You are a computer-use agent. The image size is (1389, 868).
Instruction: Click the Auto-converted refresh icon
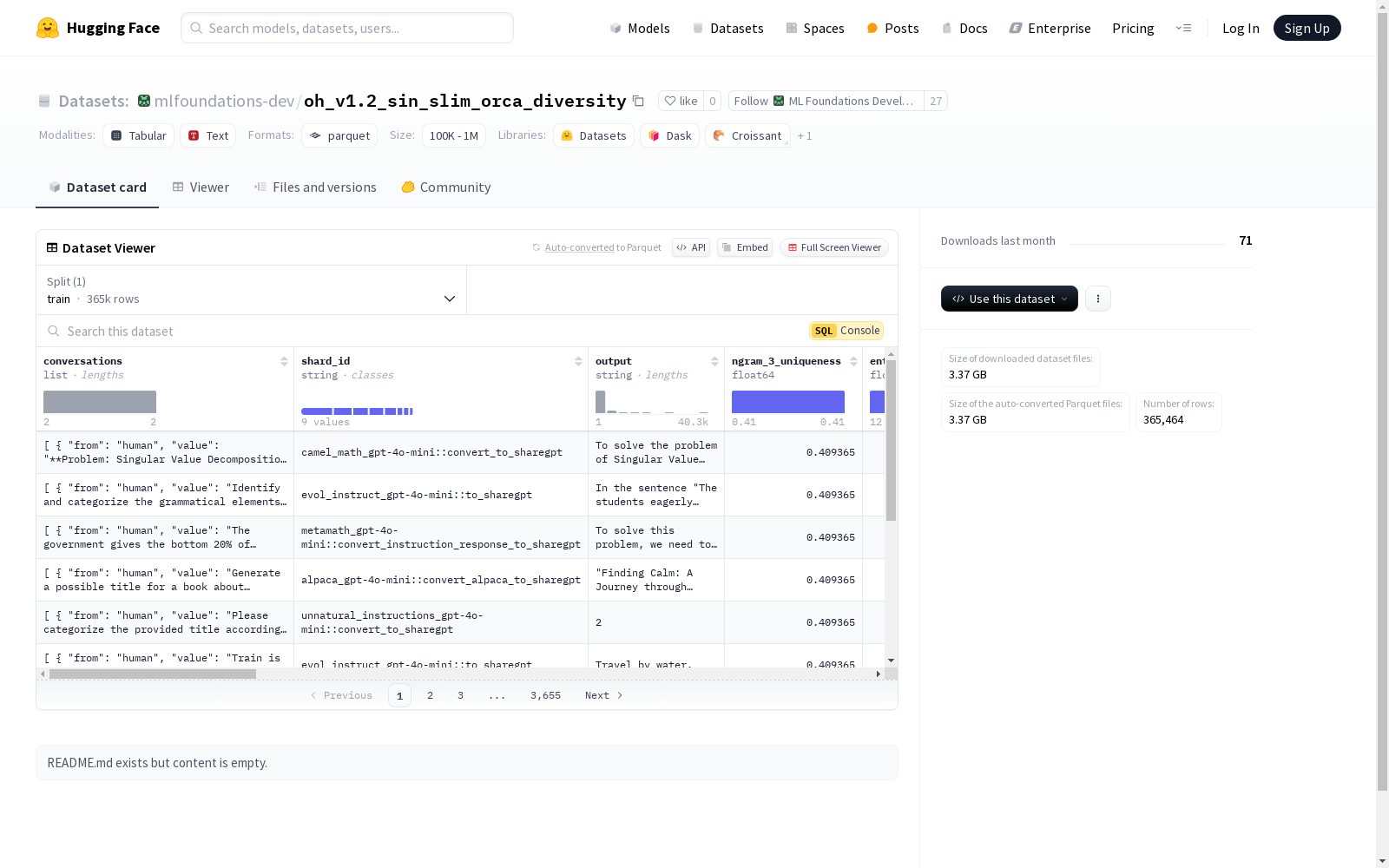[x=537, y=247]
